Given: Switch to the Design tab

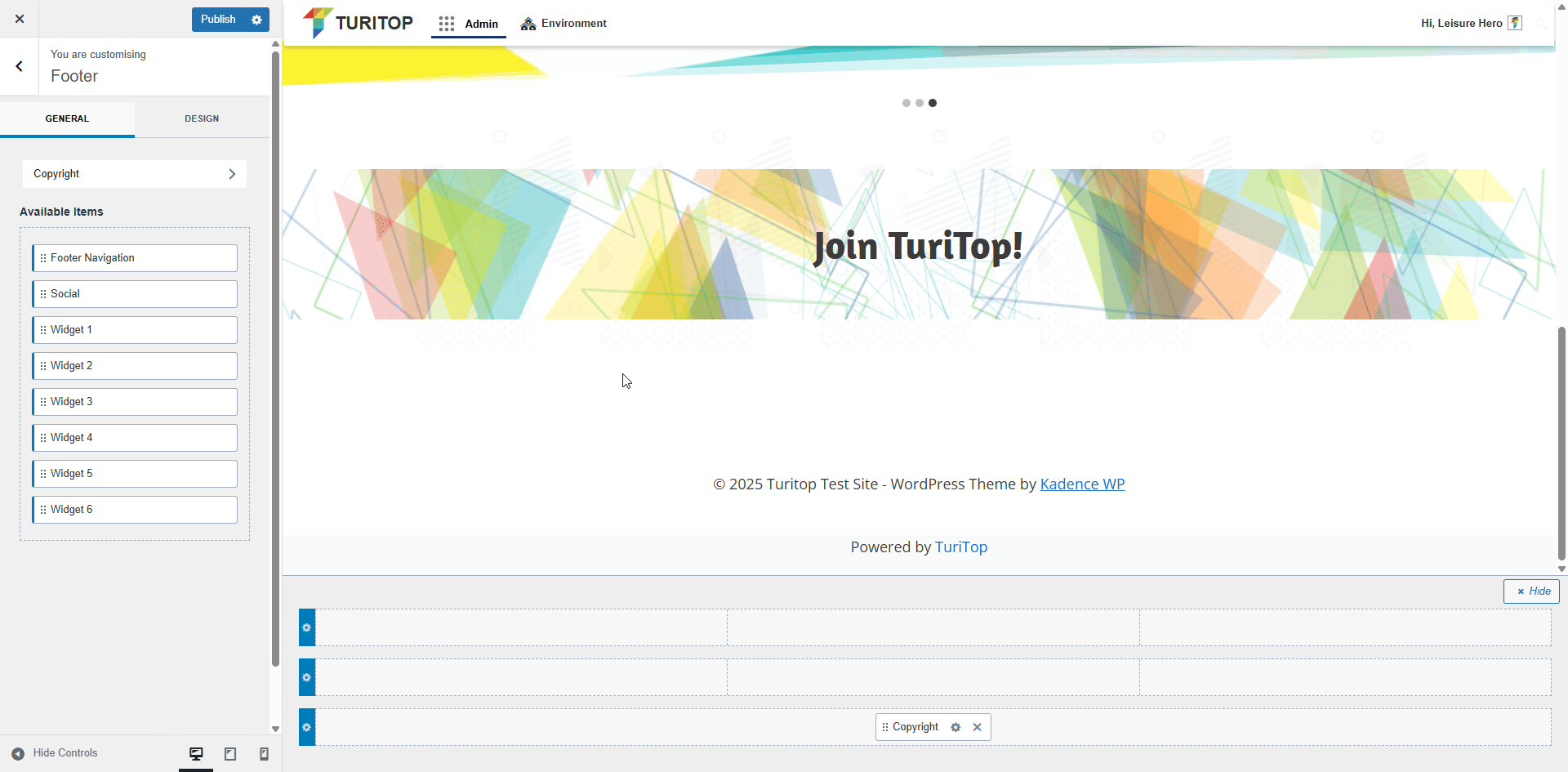Looking at the screenshot, I should click(x=202, y=118).
